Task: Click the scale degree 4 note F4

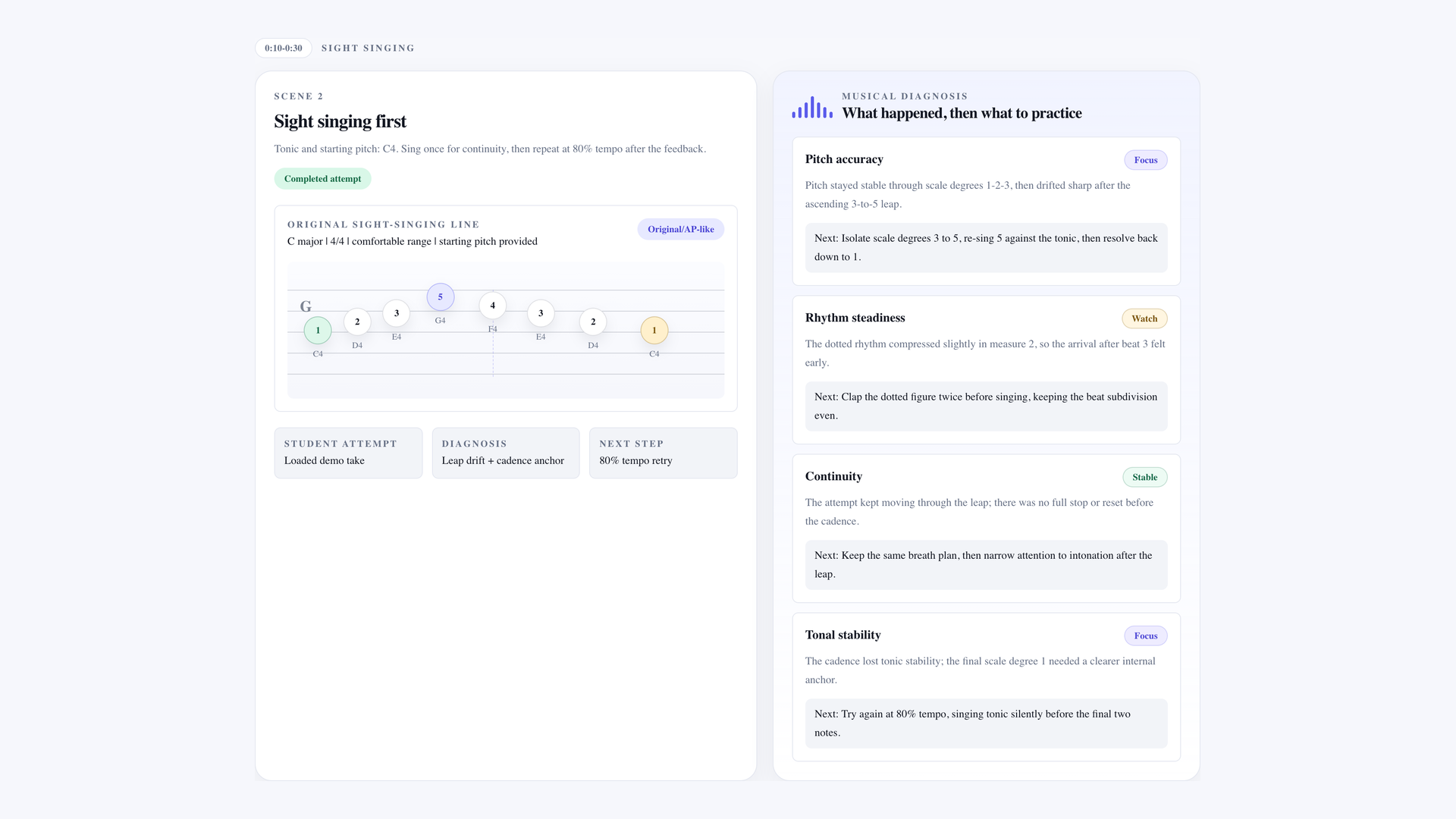Action: [493, 306]
